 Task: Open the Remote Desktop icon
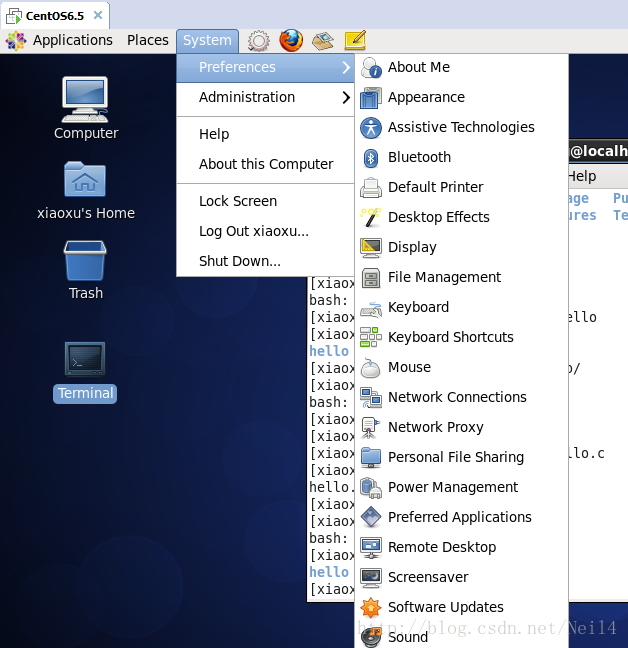coord(371,548)
